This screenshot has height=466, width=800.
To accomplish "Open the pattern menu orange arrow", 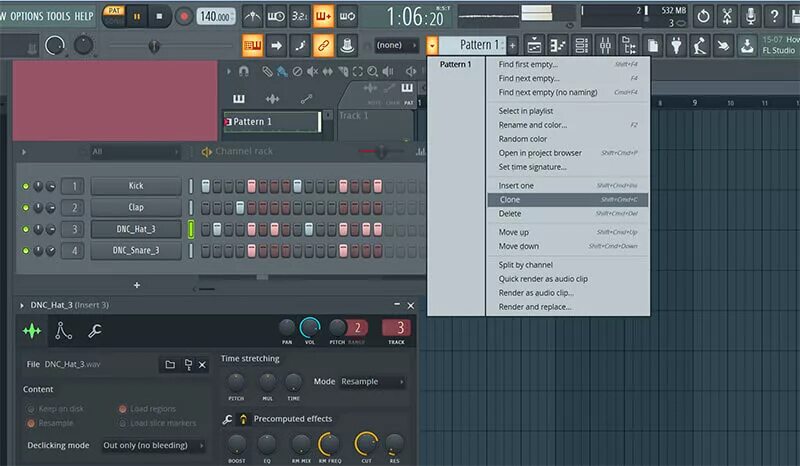I will pos(432,45).
